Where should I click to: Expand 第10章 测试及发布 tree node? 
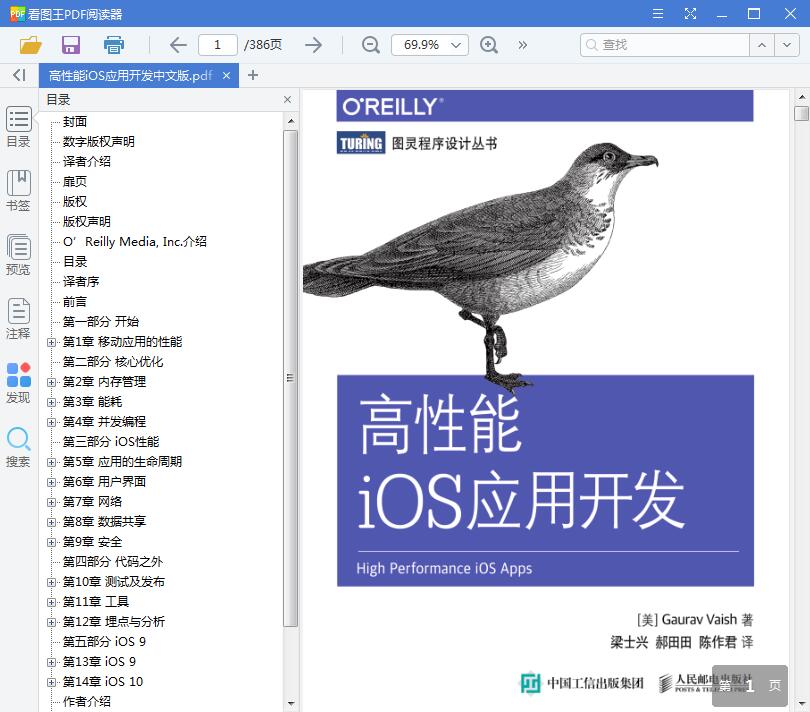click(x=51, y=582)
